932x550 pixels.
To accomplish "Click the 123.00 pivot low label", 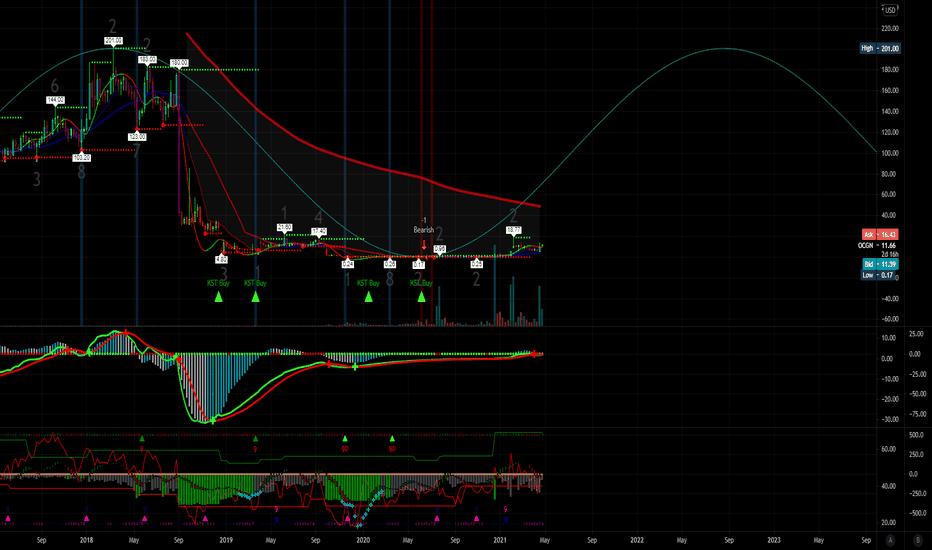I will 137,137.
